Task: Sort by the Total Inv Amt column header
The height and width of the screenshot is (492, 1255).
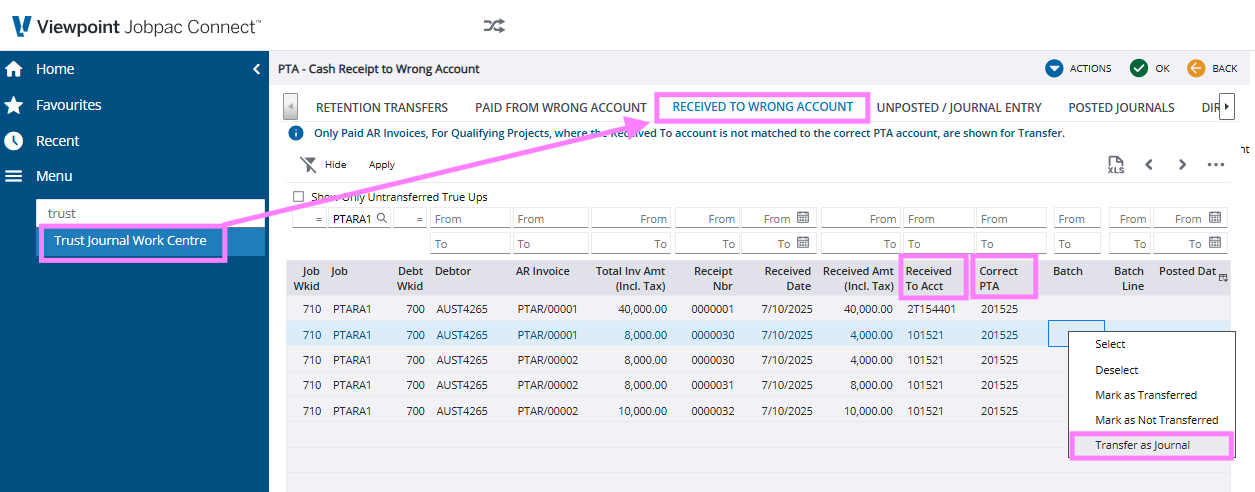Action: [x=631, y=278]
